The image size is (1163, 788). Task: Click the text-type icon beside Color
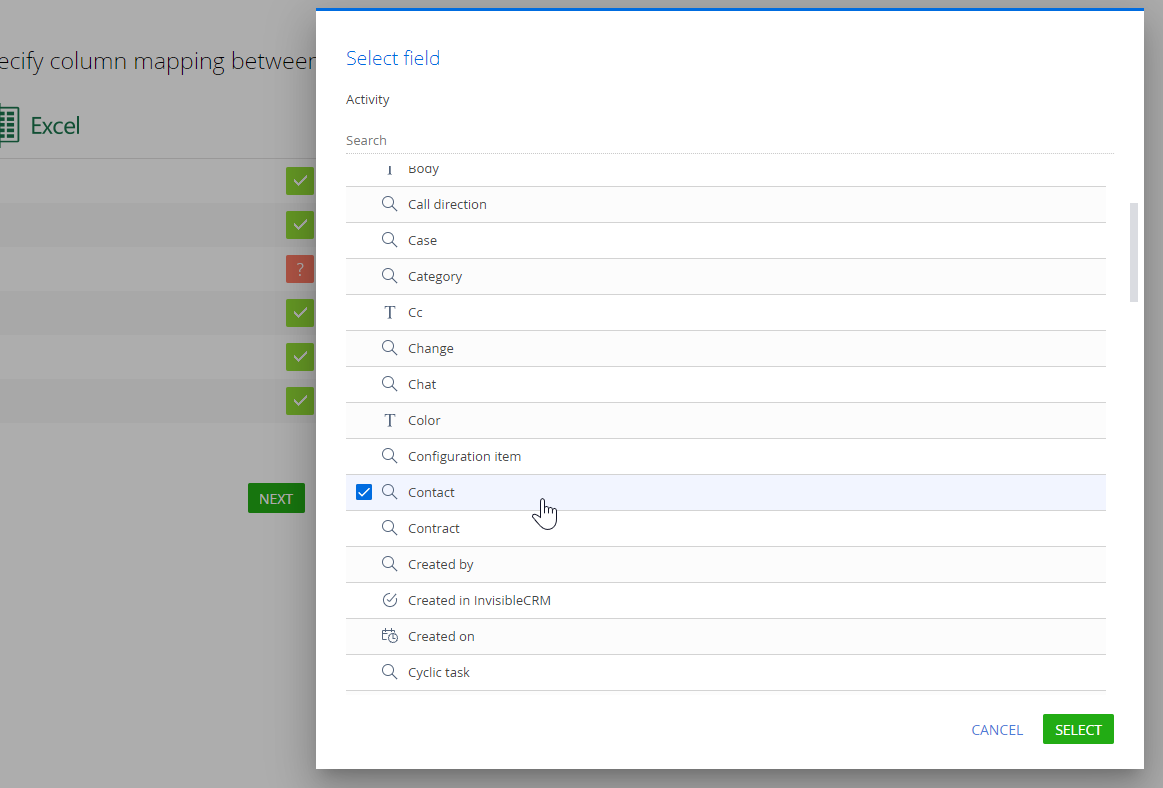[x=389, y=420]
